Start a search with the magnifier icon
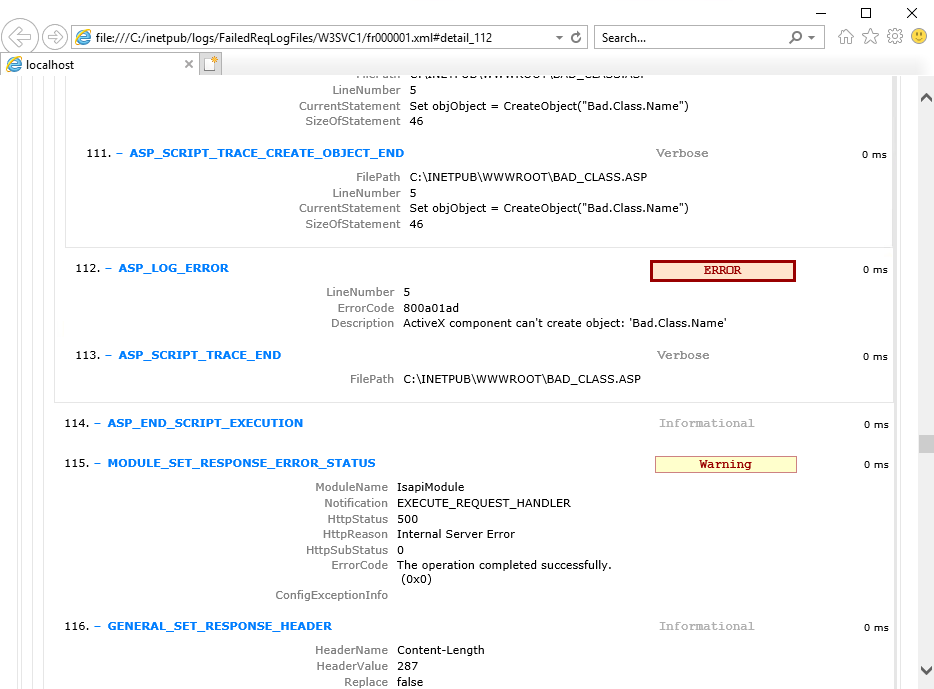The height and width of the screenshot is (689, 934). coord(795,38)
